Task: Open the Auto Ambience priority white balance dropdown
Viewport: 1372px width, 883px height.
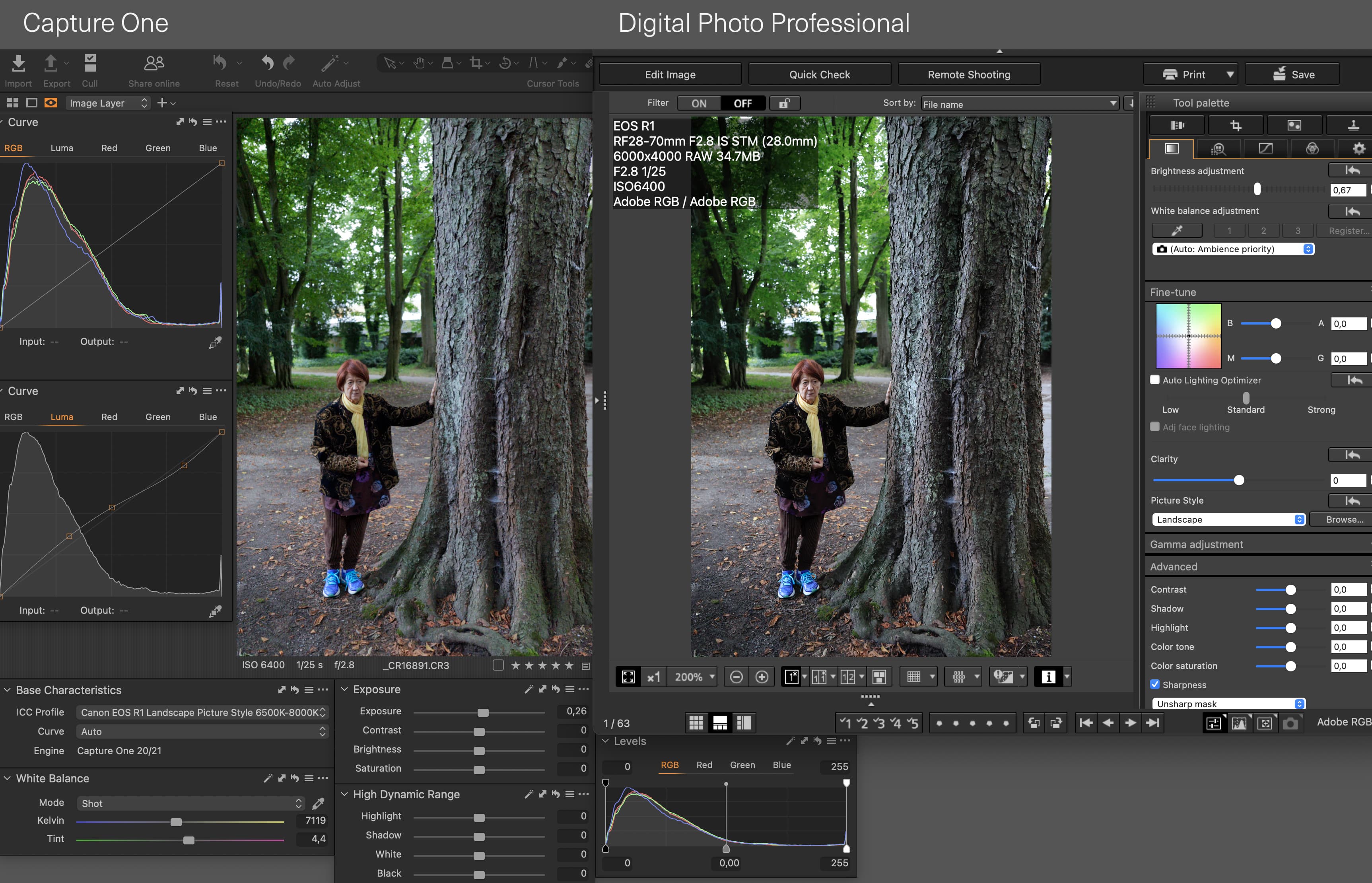Action: (x=1233, y=249)
